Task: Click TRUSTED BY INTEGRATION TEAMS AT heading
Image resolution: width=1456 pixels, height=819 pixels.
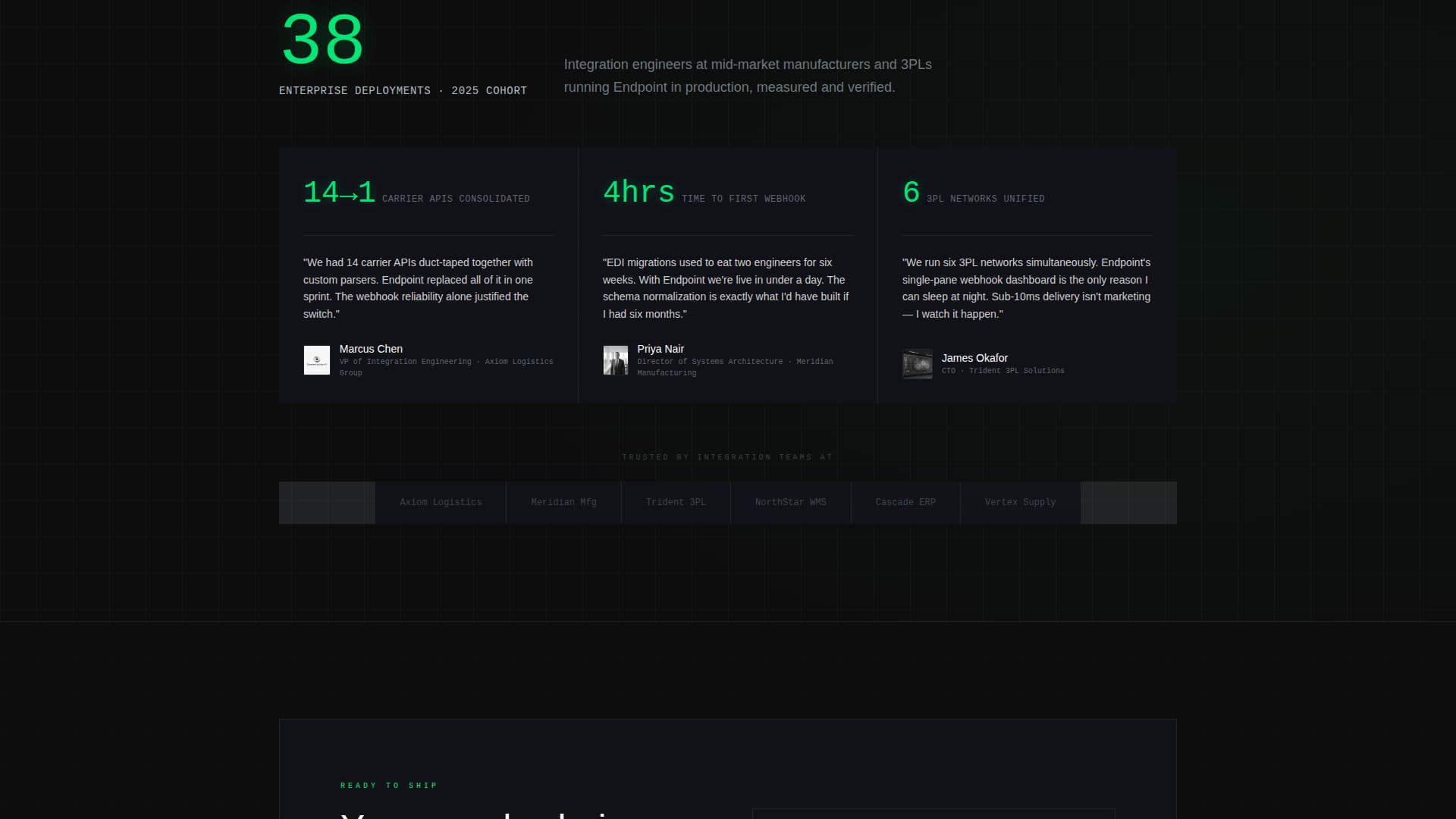Action: point(727,457)
